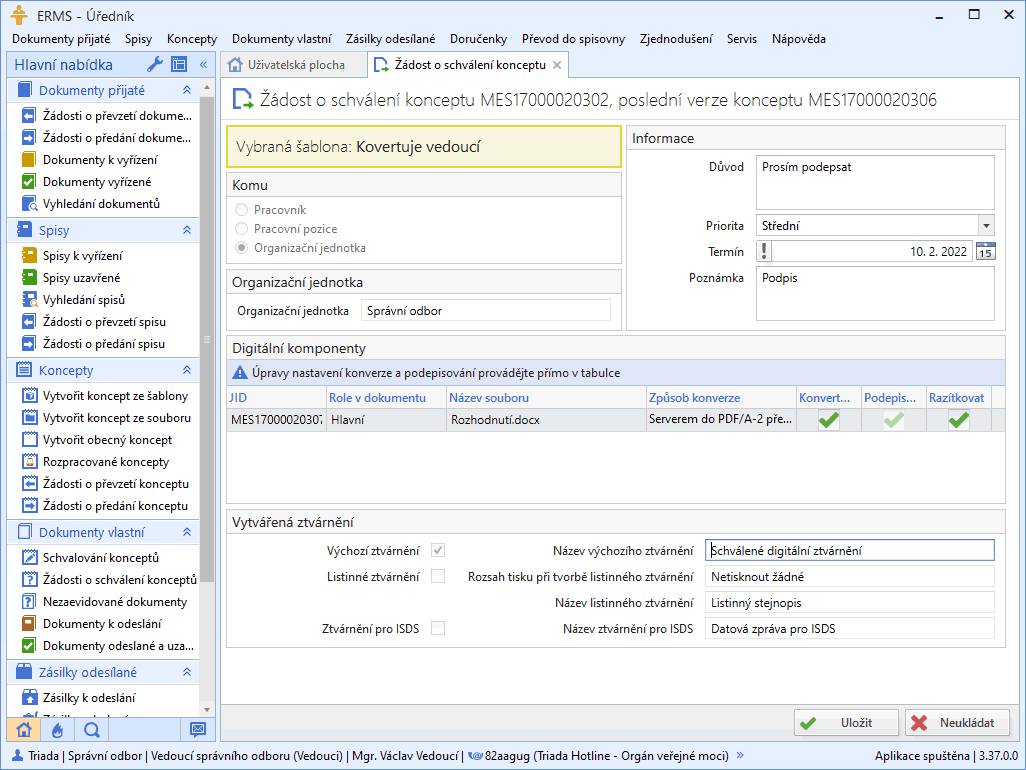Click the wrench settings icon in Hlavní nabídka
The image size is (1026, 770).
155,65
